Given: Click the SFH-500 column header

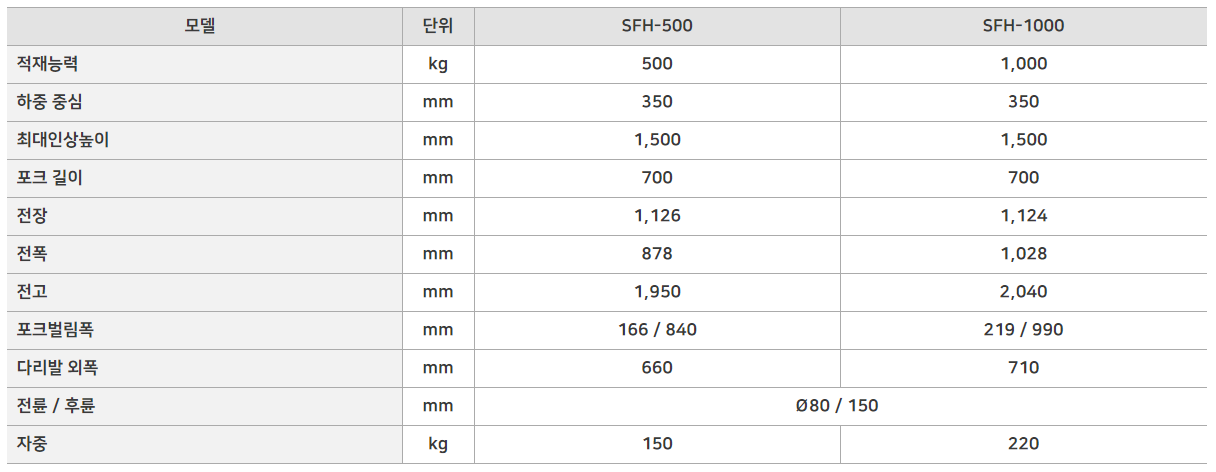Looking at the screenshot, I should click(x=656, y=26).
